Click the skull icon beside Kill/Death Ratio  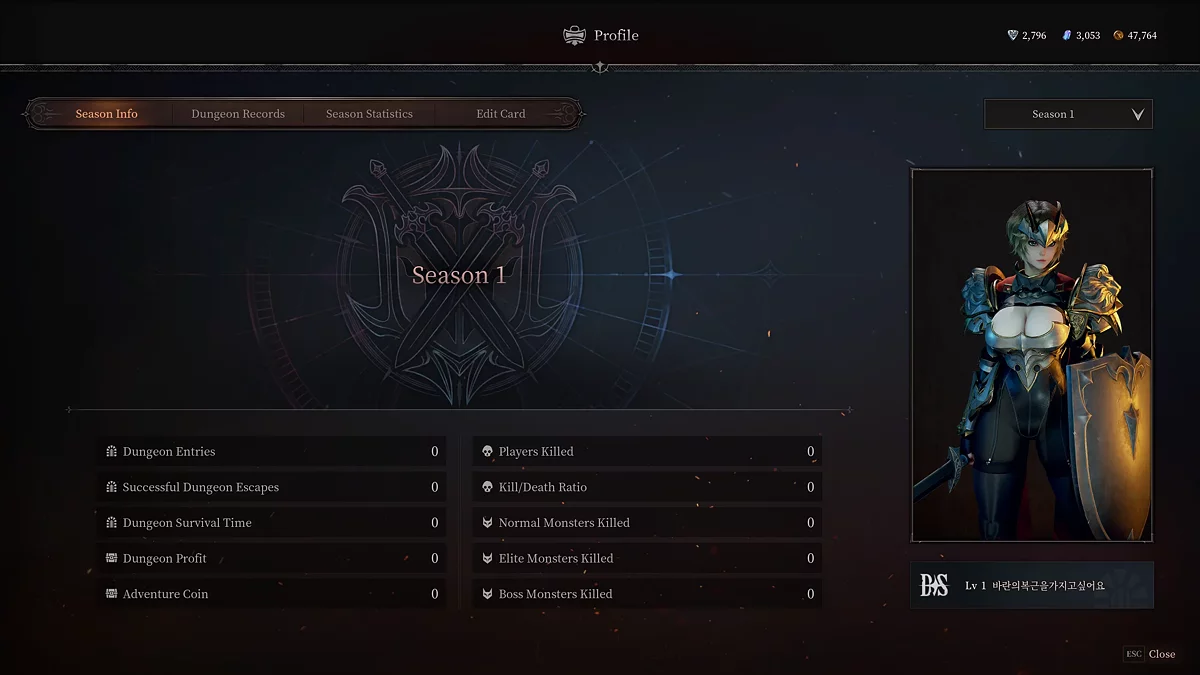tap(488, 487)
